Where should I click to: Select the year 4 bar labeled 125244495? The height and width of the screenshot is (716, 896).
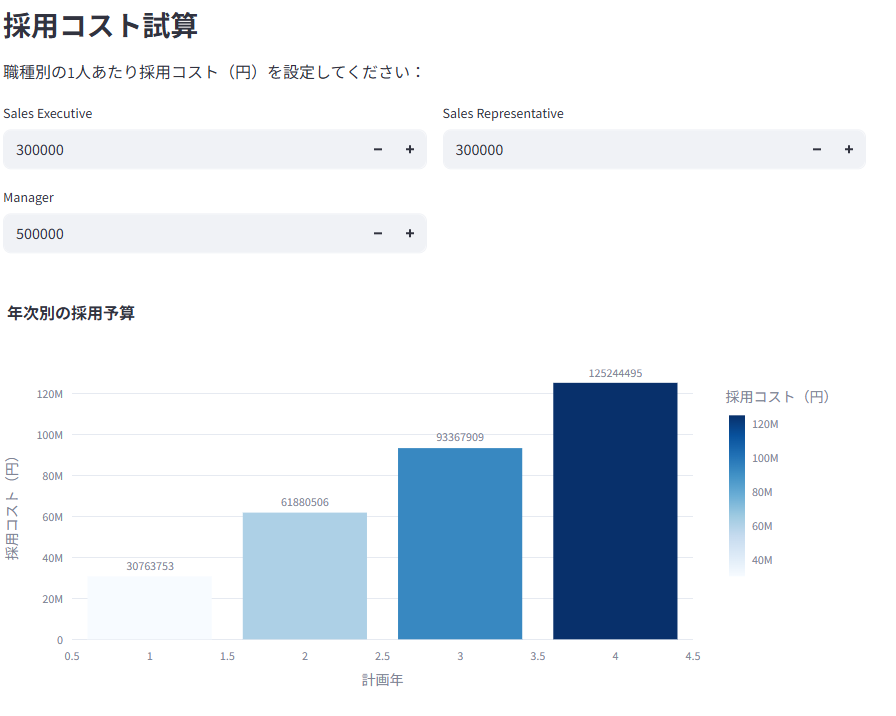pos(615,511)
